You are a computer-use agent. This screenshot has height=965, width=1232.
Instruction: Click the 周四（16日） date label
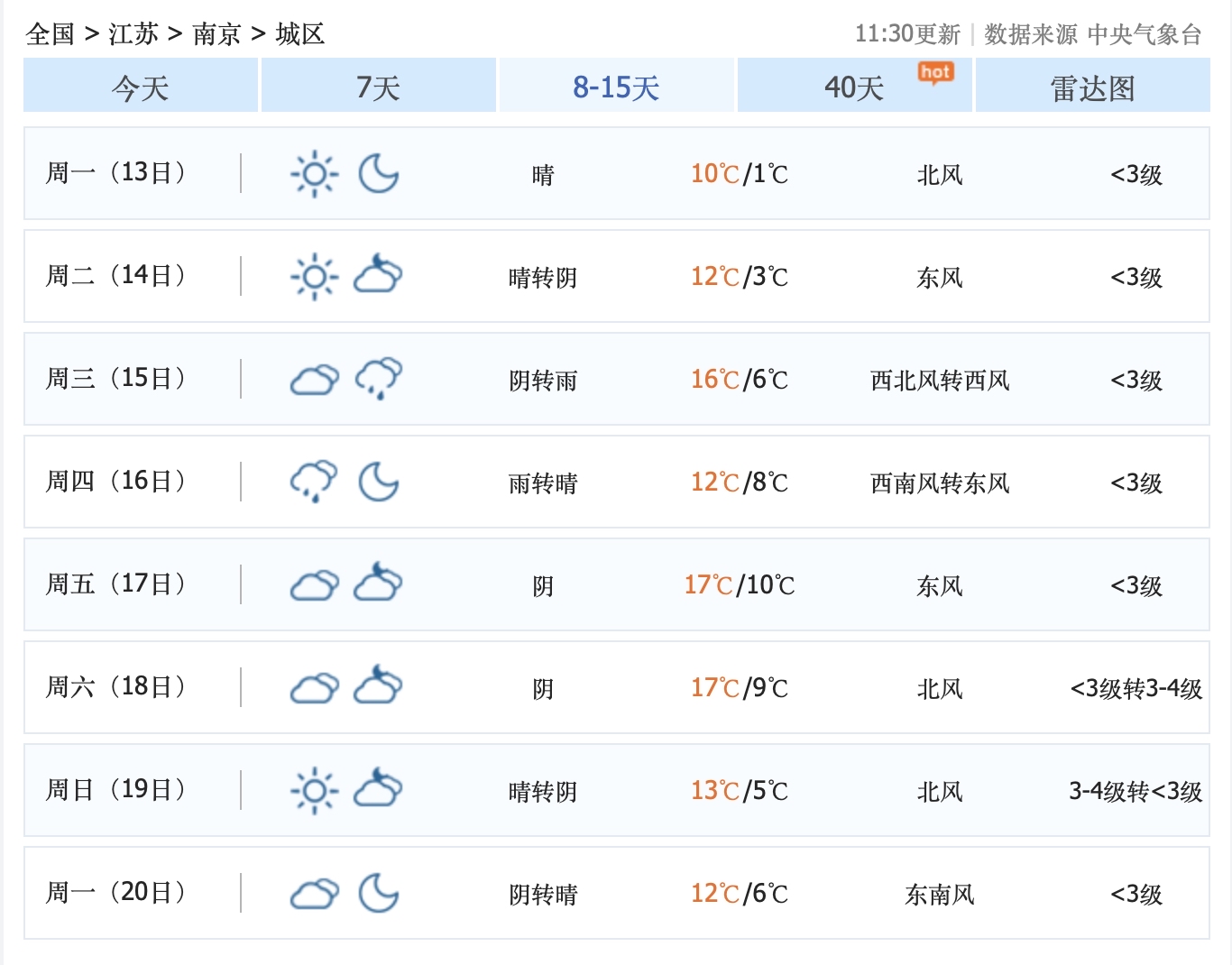click(x=115, y=481)
